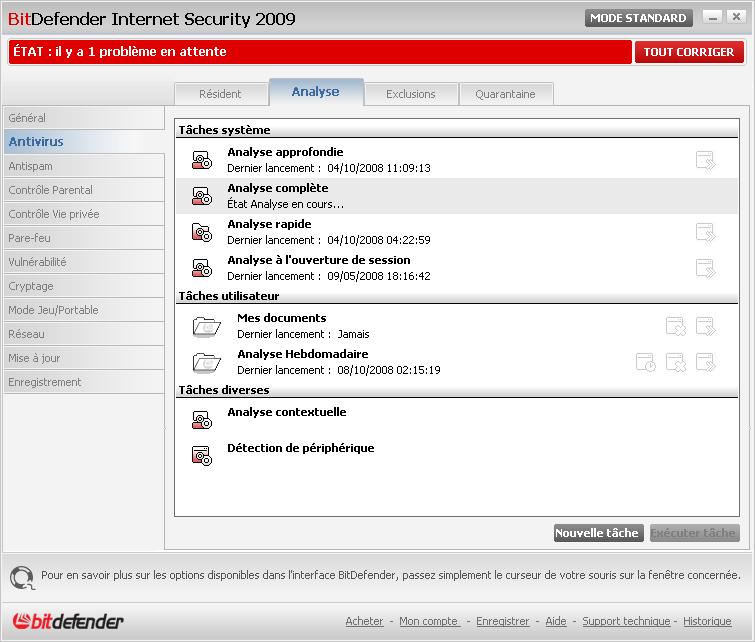Select the Mes documents task name
Image resolution: width=755 pixels, height=642 pixels.
coord(282,318)
